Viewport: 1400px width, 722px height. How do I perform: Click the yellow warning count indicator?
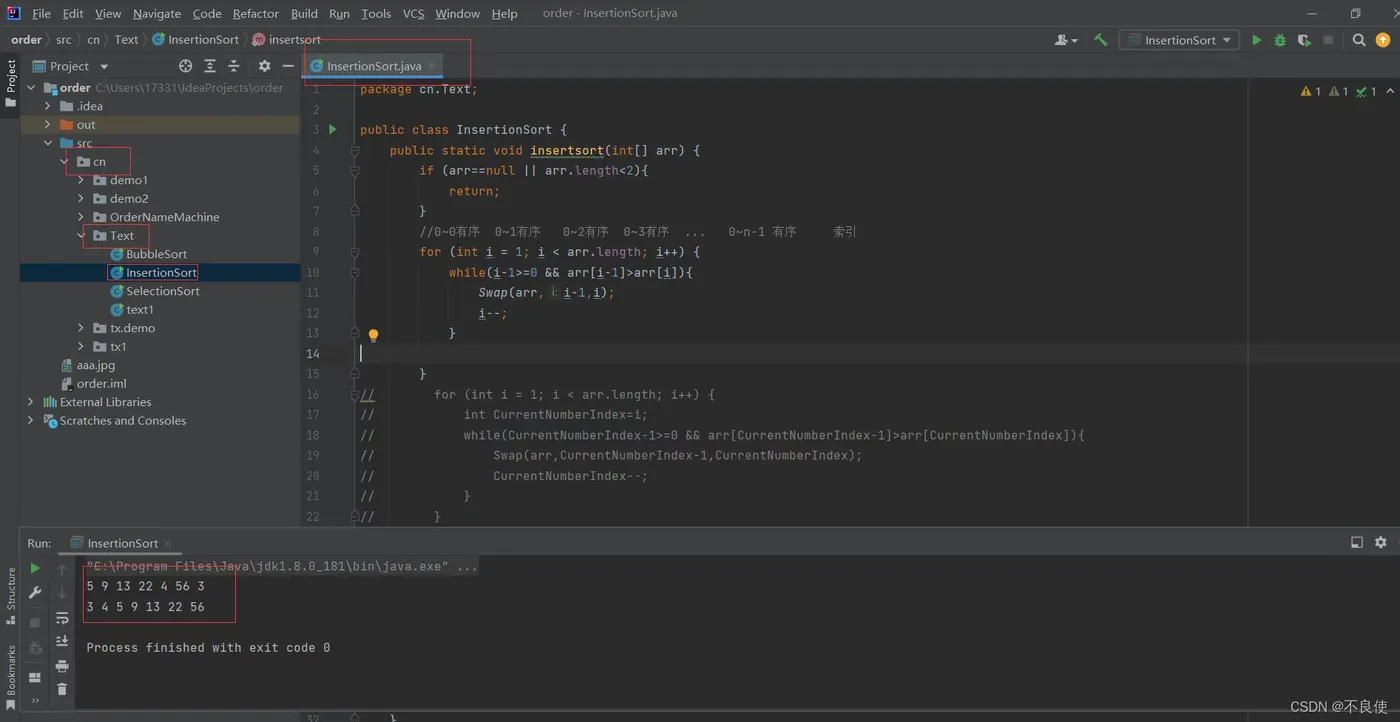point(1311,91)
